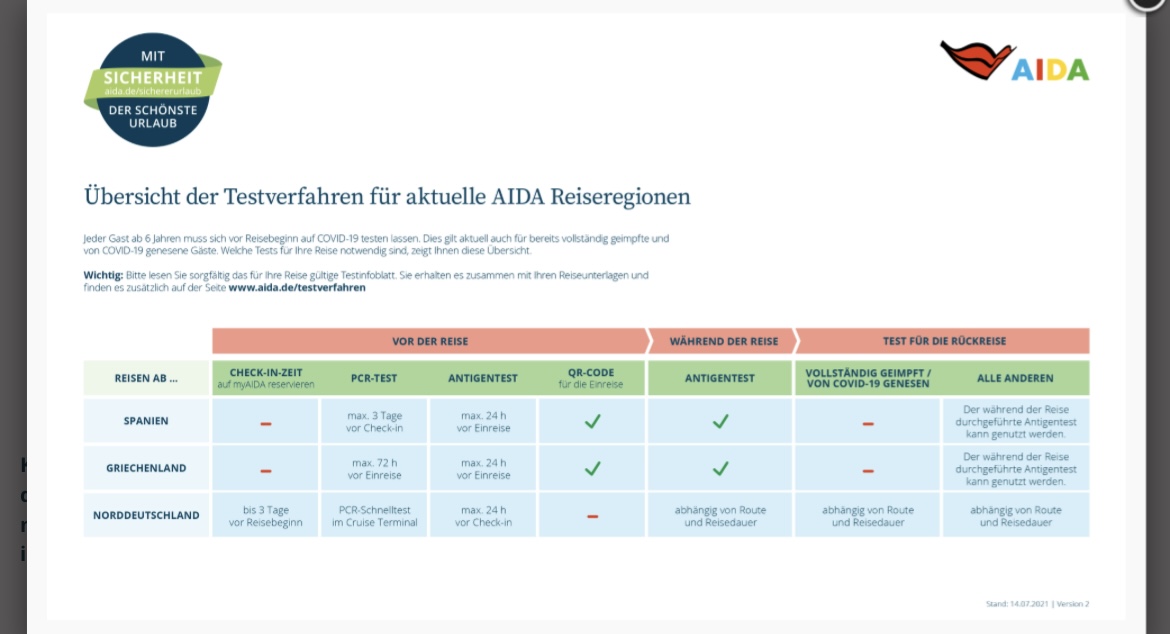Click the Spanien row label
Image resolution: width=1170 pixels, height=634 pixels.
(x=146, y=421)
